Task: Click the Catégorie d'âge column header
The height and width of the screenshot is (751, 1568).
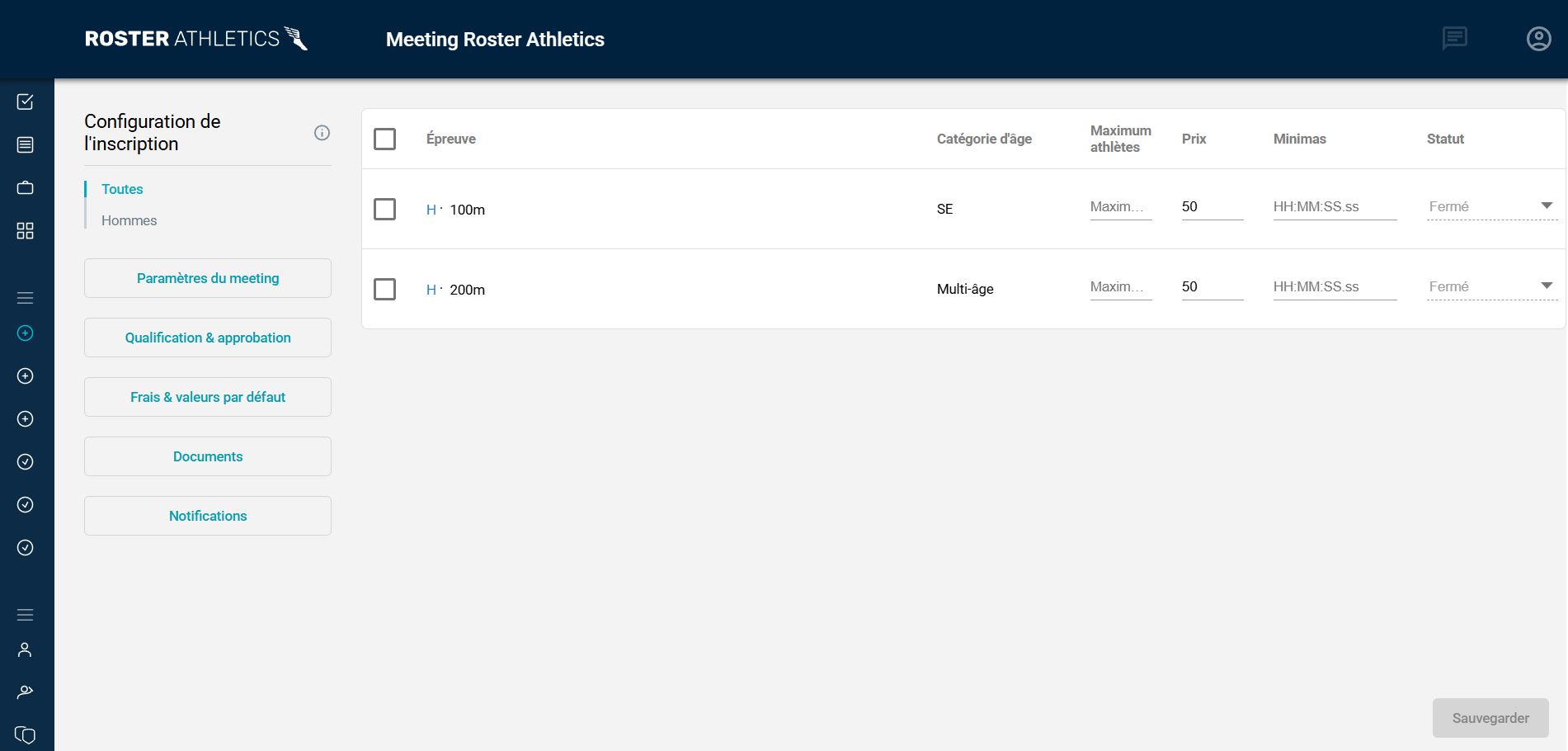Action: 984,139
